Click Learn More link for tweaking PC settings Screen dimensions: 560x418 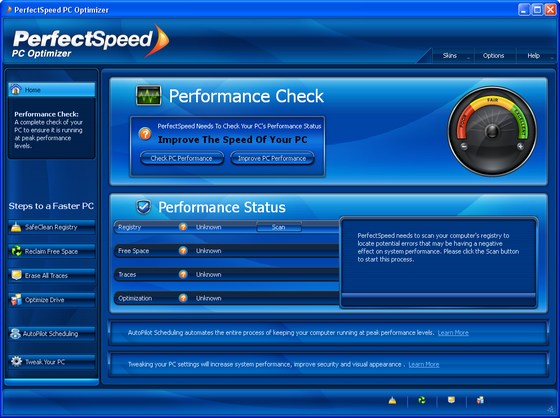coord(424,364)
